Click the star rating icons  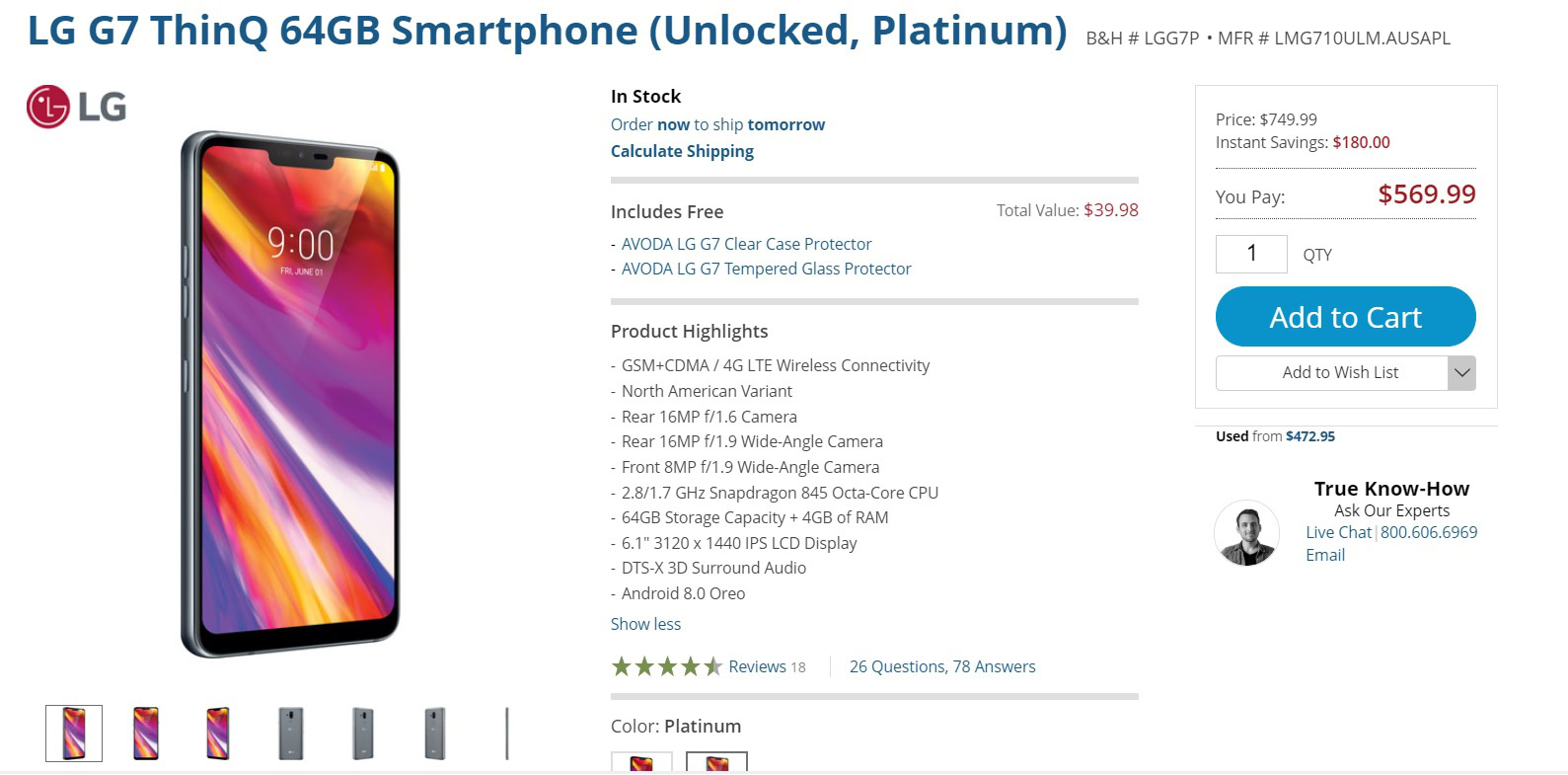[666, 666]
